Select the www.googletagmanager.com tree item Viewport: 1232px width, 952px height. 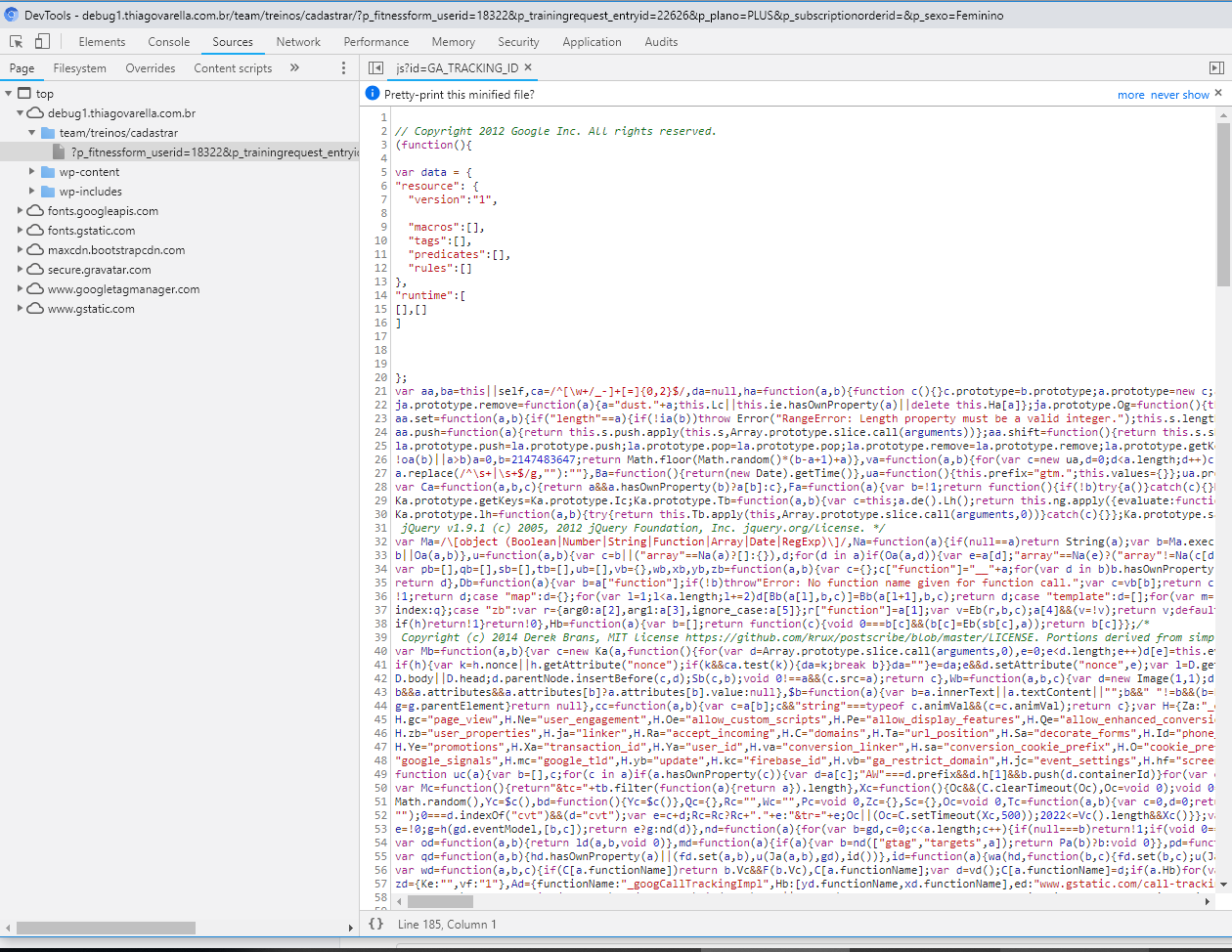pyautogui.click(x=123, y=289)
